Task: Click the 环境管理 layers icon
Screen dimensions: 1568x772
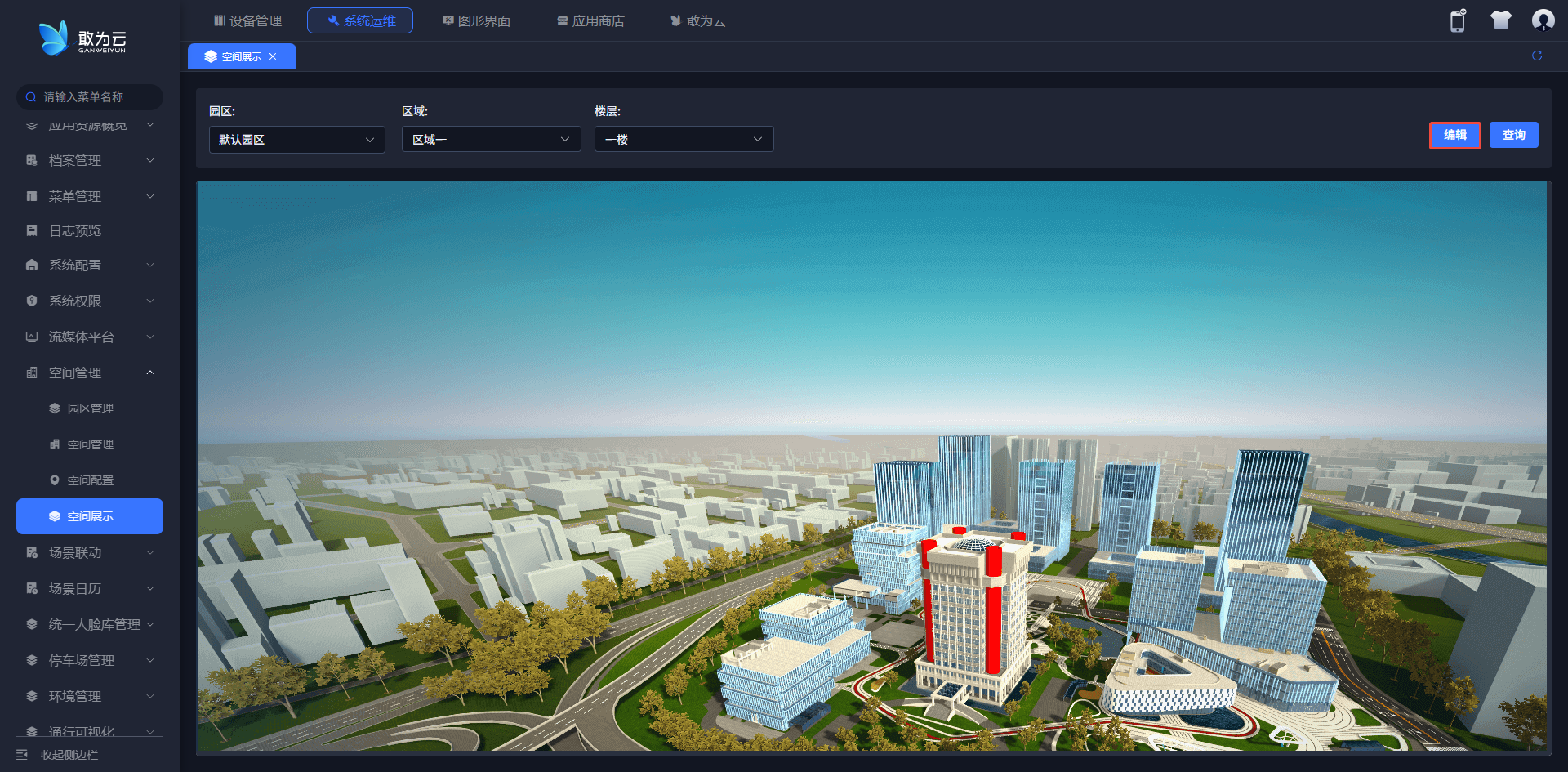Action: pos(32,696)
